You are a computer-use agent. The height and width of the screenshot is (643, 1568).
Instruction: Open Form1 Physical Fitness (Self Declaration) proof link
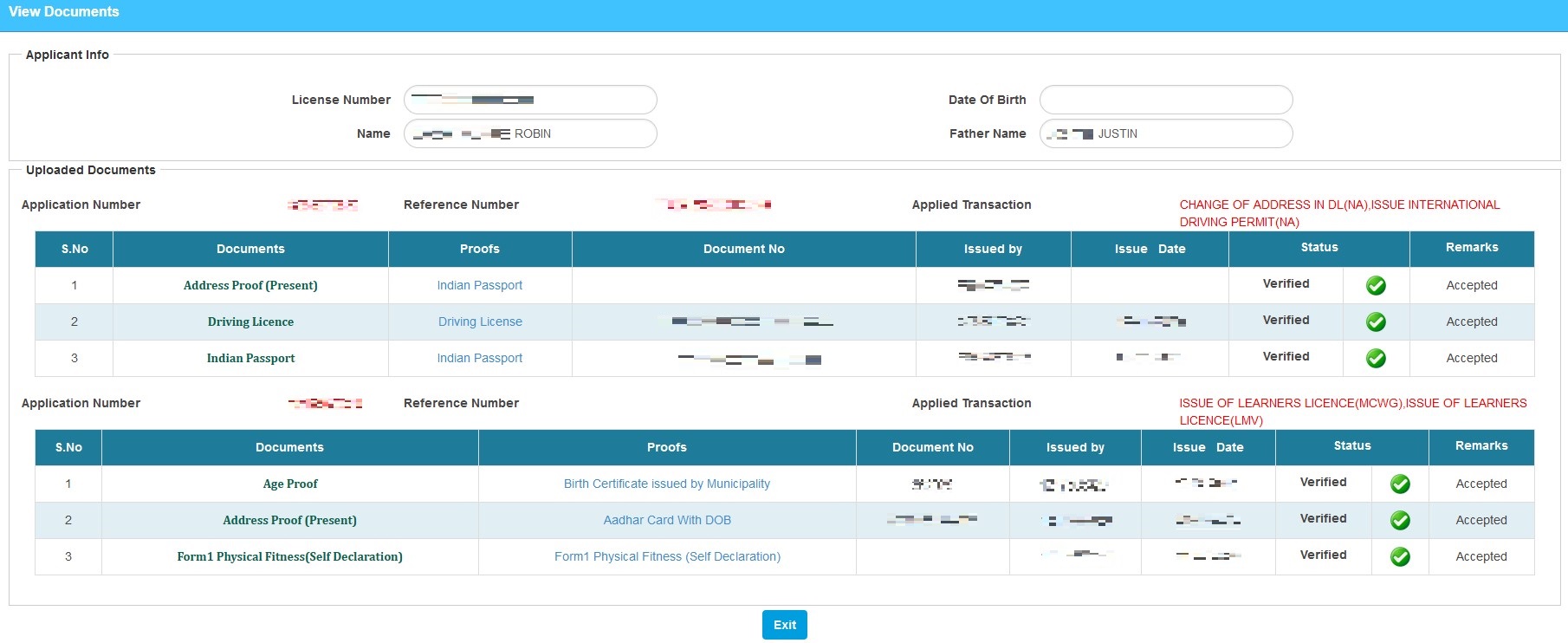coord(666,556)
